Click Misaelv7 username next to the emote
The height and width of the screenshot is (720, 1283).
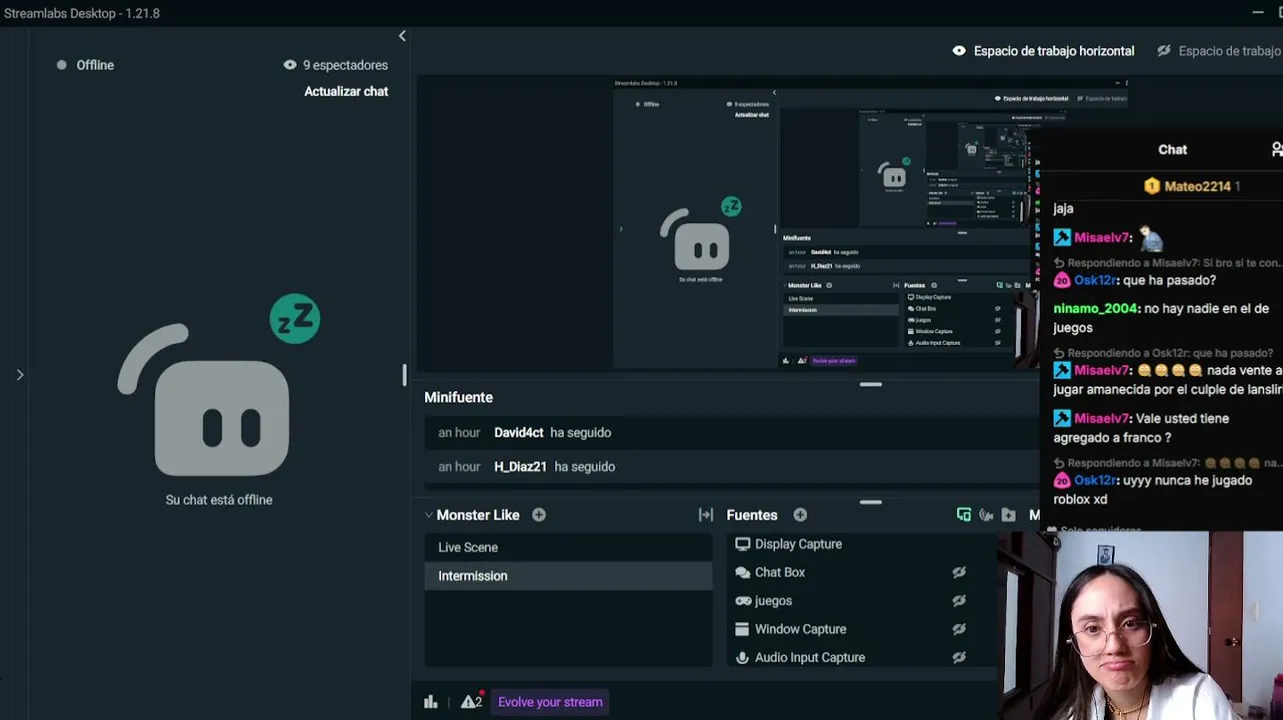pyautogui.click(x=1102, y=238)
